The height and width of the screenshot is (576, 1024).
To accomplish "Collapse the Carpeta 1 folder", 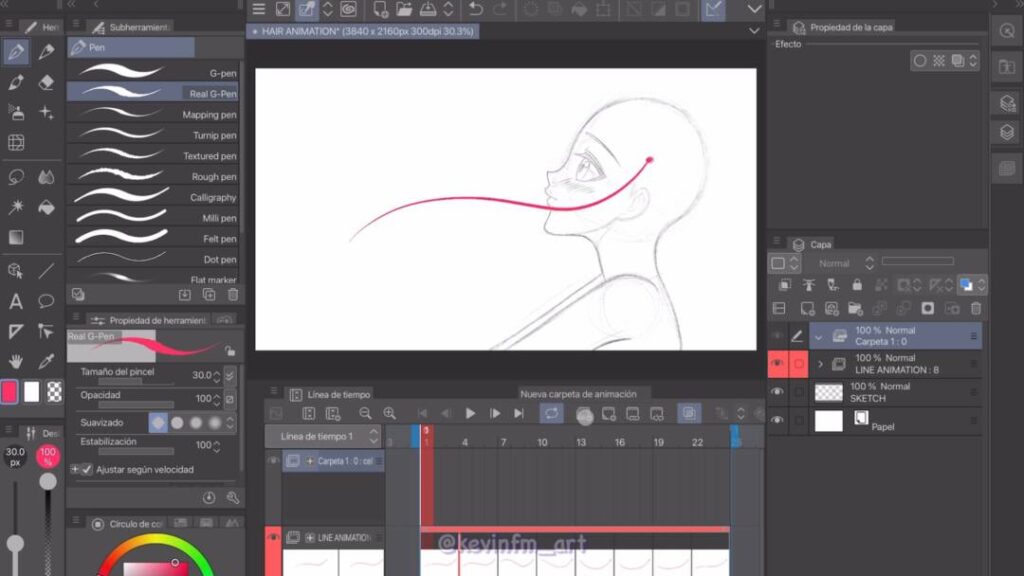I will (818, 337).
